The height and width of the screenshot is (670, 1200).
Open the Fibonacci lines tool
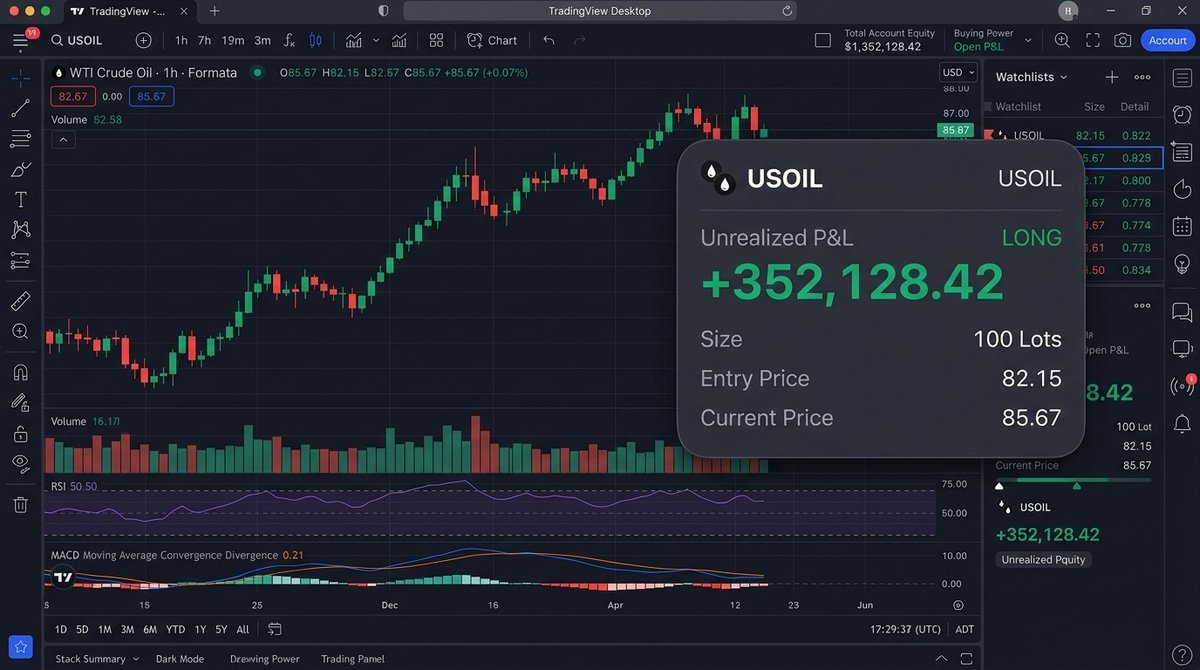(x=20, y=138)
